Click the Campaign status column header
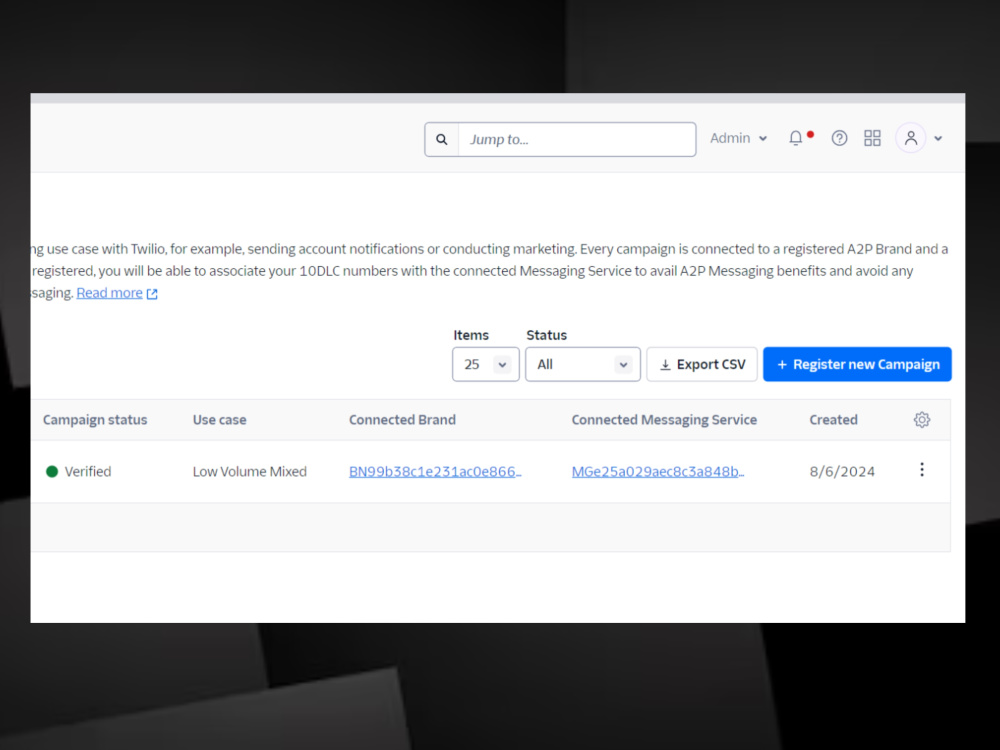Viewport: 1000px width, 750px height. tap(95, 420)
